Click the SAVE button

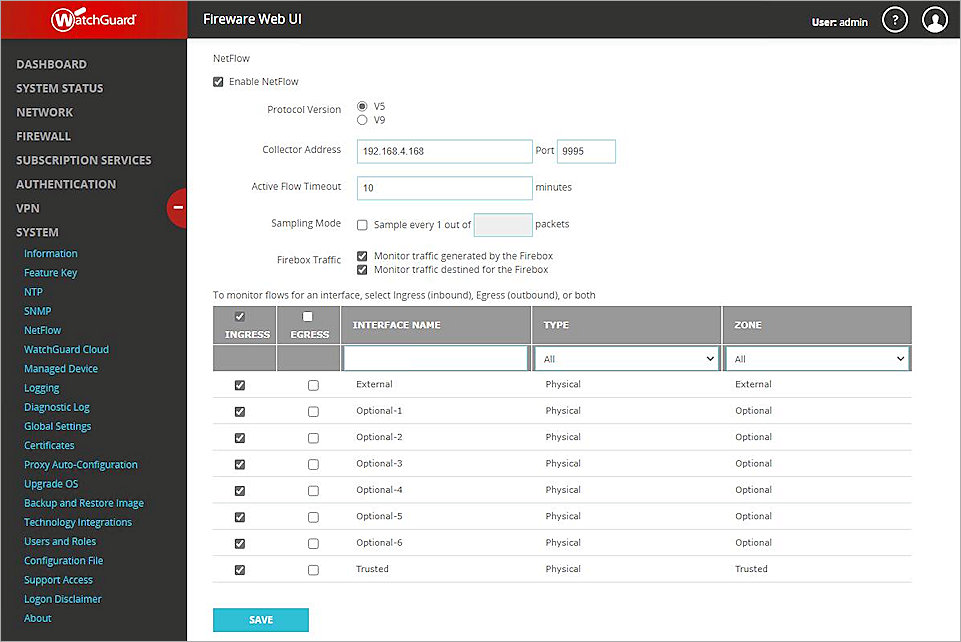coord(260,619)
